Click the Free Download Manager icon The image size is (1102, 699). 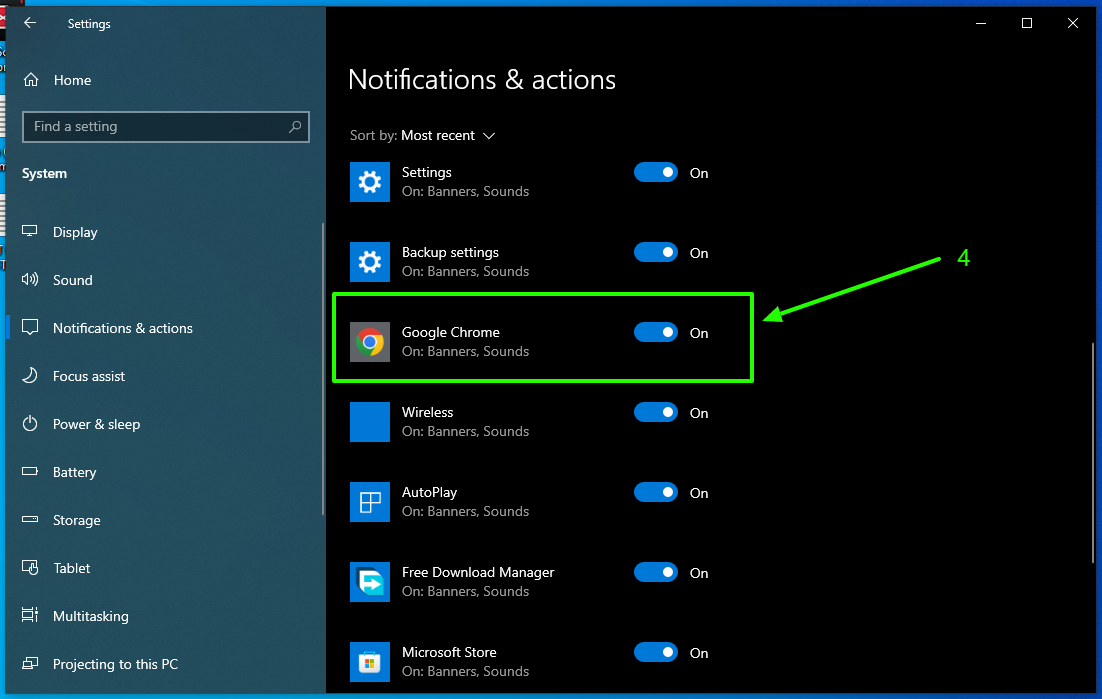[370, 582]
